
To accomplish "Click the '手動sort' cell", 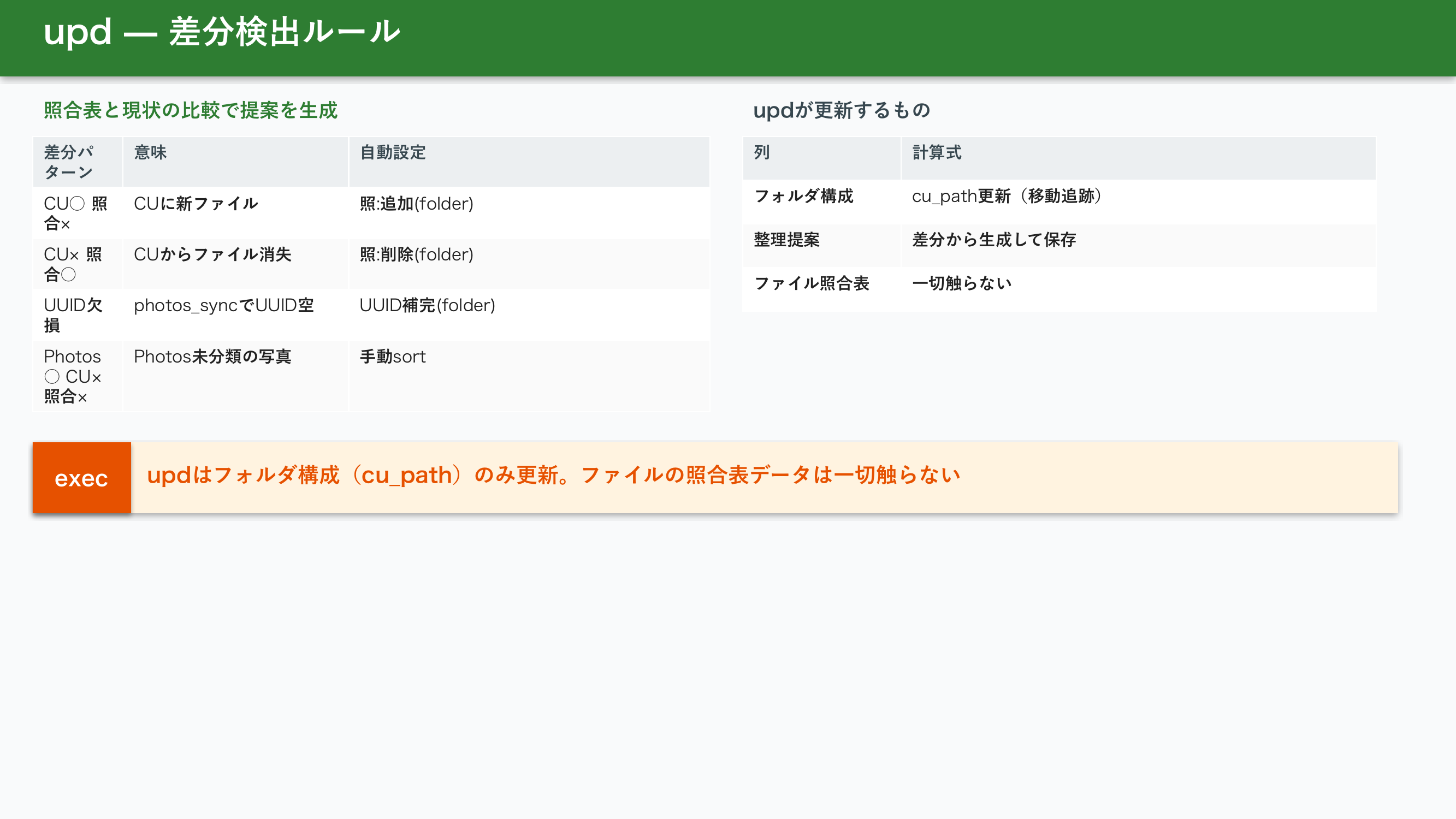I will (x=392, y=357).
